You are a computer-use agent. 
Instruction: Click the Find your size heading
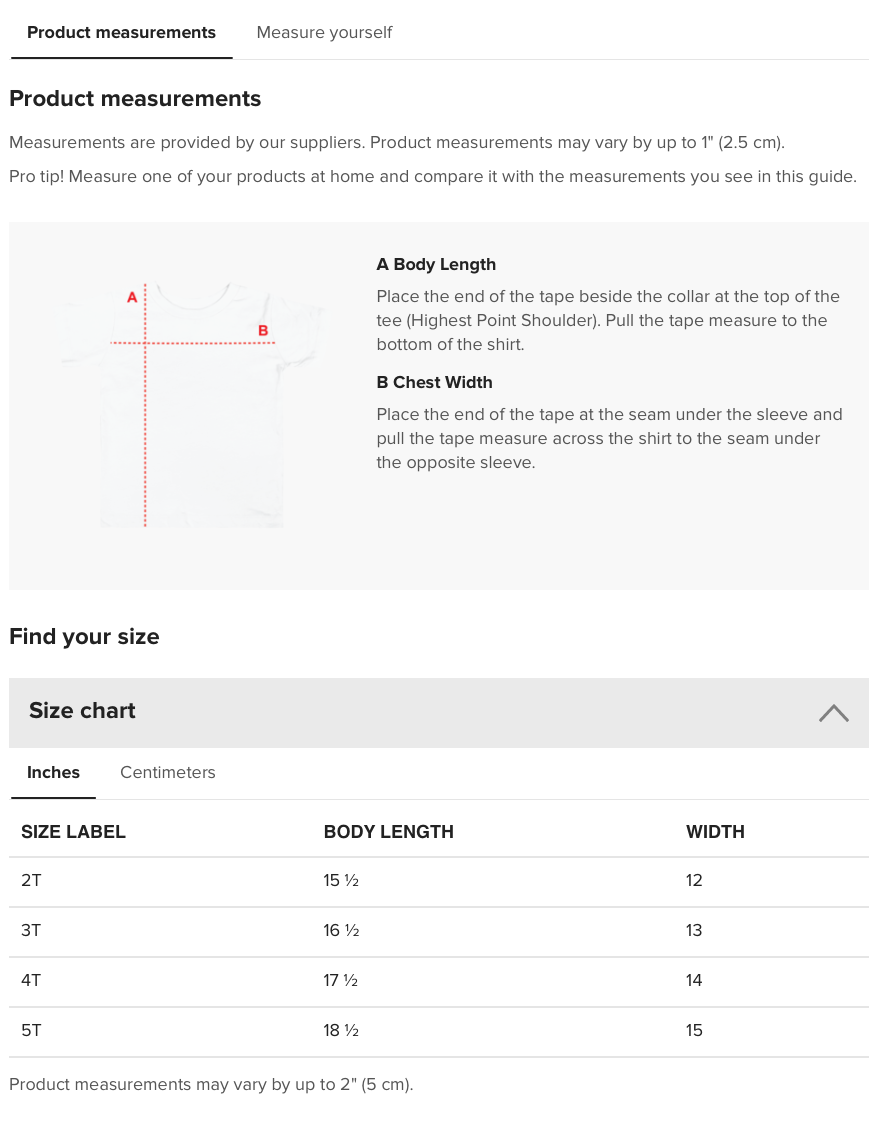pos(84,637)
